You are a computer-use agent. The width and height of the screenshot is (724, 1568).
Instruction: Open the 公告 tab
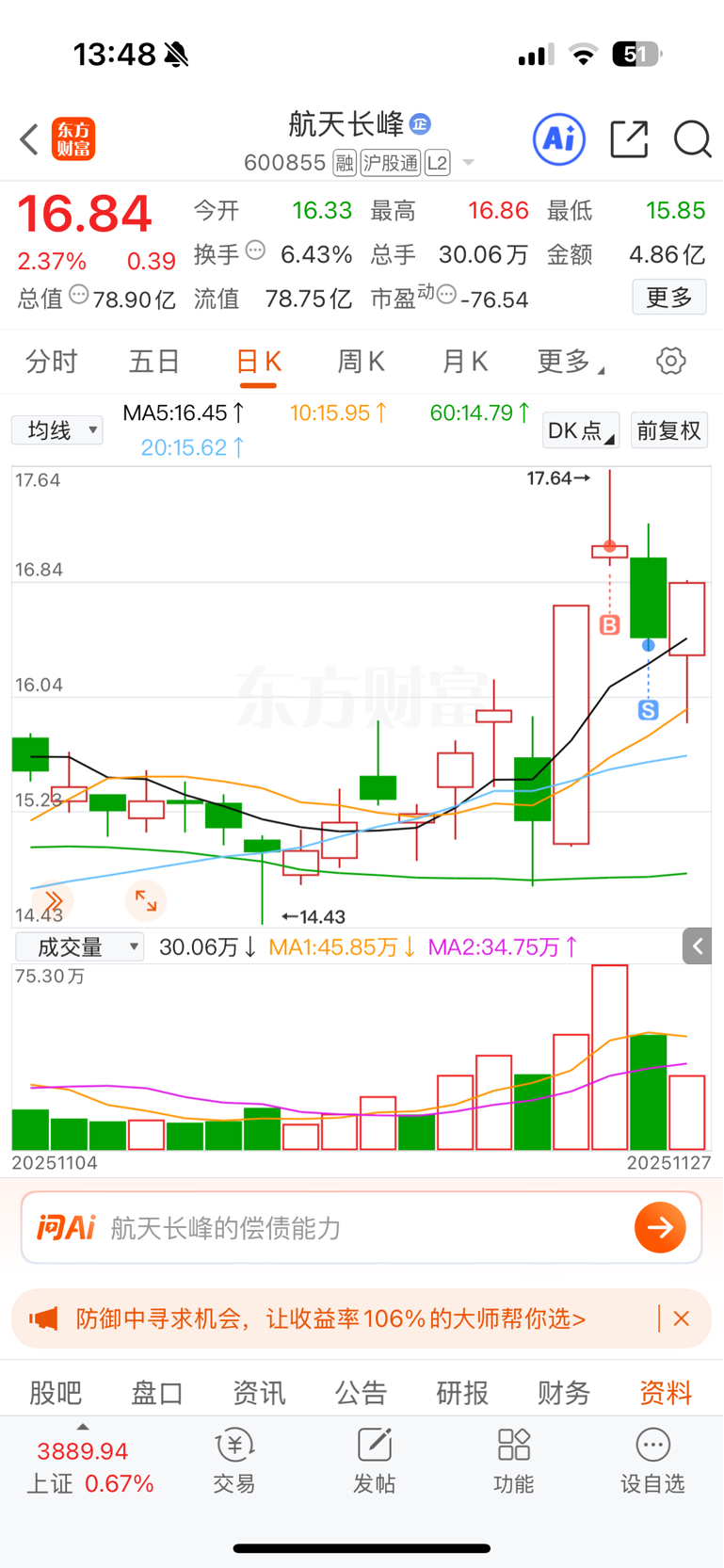pyautogui.click(x=361, y=1393)
